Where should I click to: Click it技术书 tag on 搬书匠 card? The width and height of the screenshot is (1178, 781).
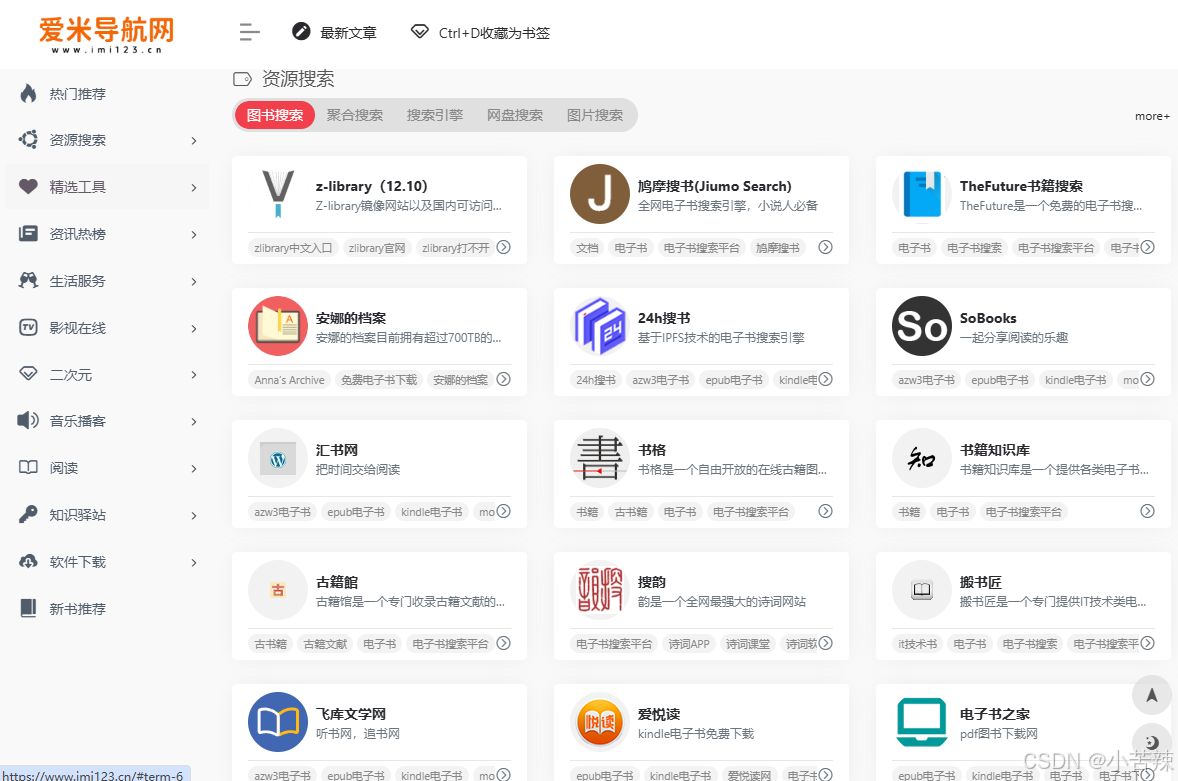click(917, 644)
